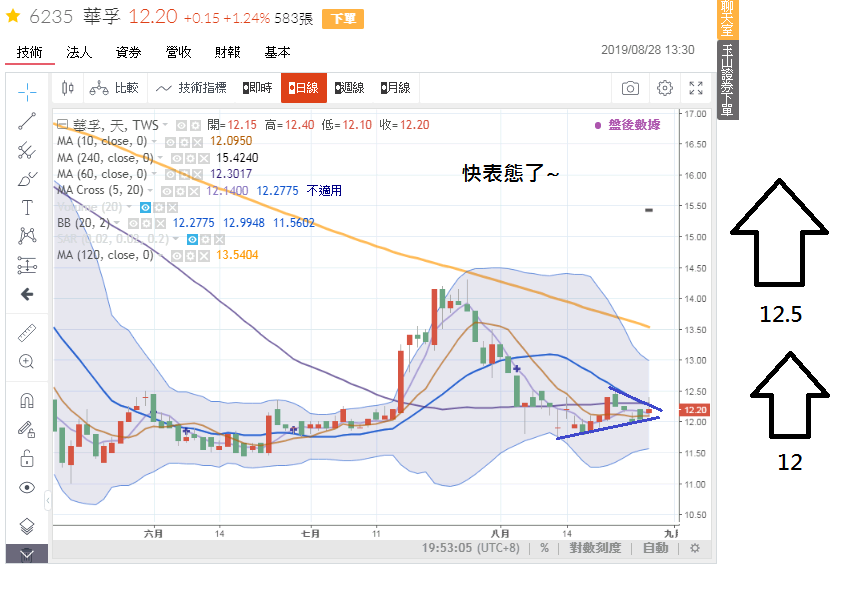
Task: Toggle magnet snap mode
Action: [27, 401]
